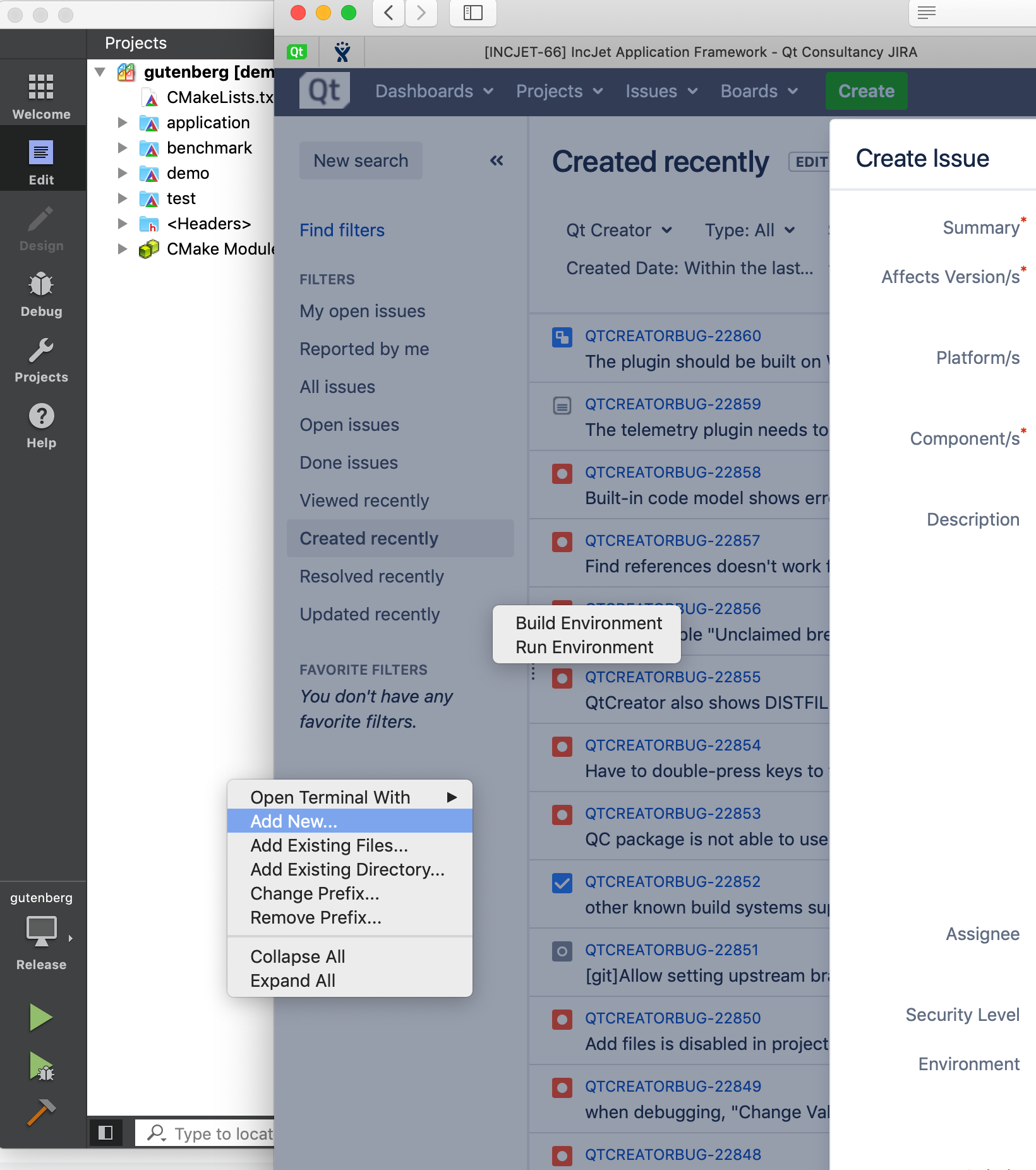The width and height of the screenshot is (1036, 1170).
Task: Select the gutenberg Release kit selector
Action: pos(41,932)
